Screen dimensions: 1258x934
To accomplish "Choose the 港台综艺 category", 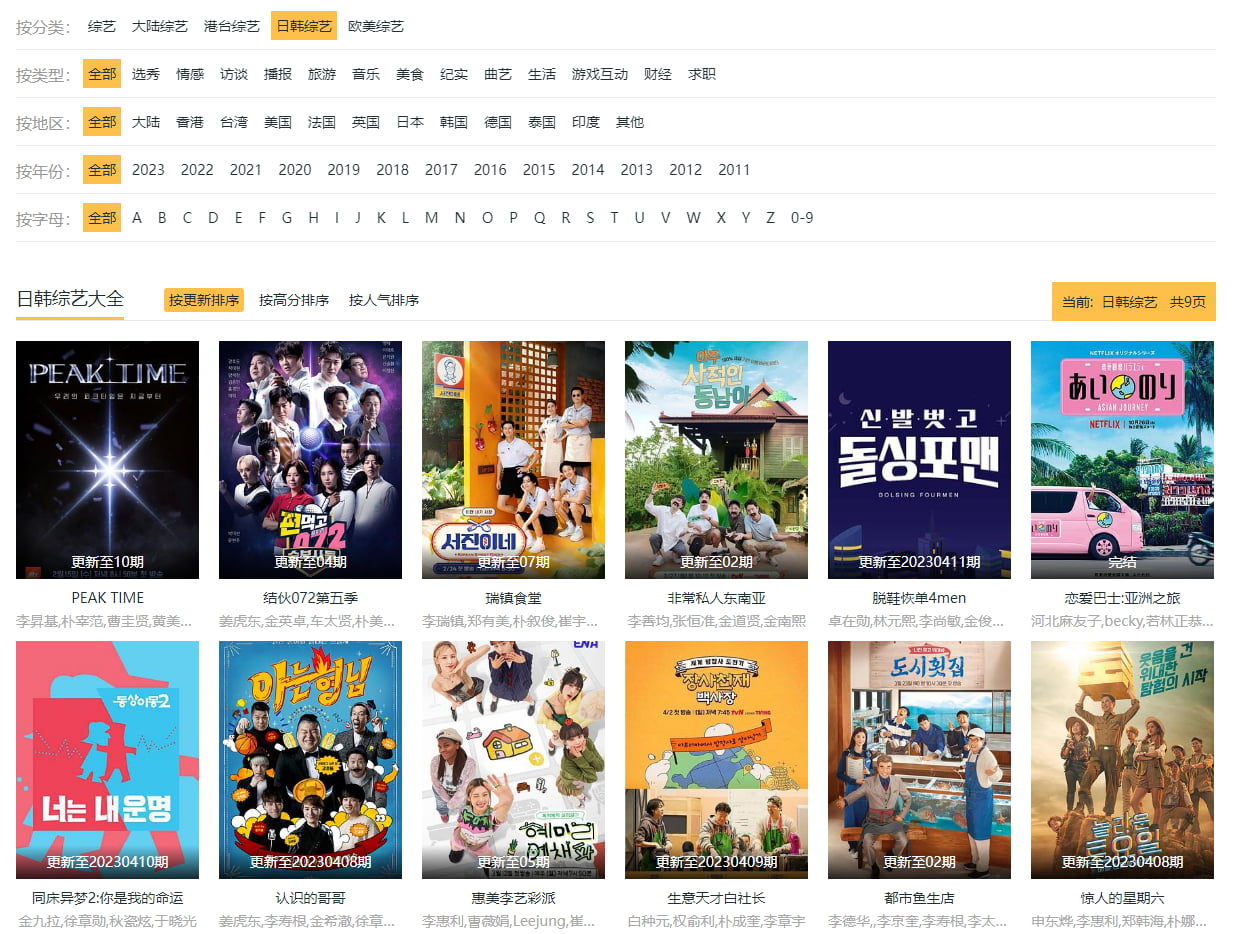I will pyautogui.click(x=232, y=26).
